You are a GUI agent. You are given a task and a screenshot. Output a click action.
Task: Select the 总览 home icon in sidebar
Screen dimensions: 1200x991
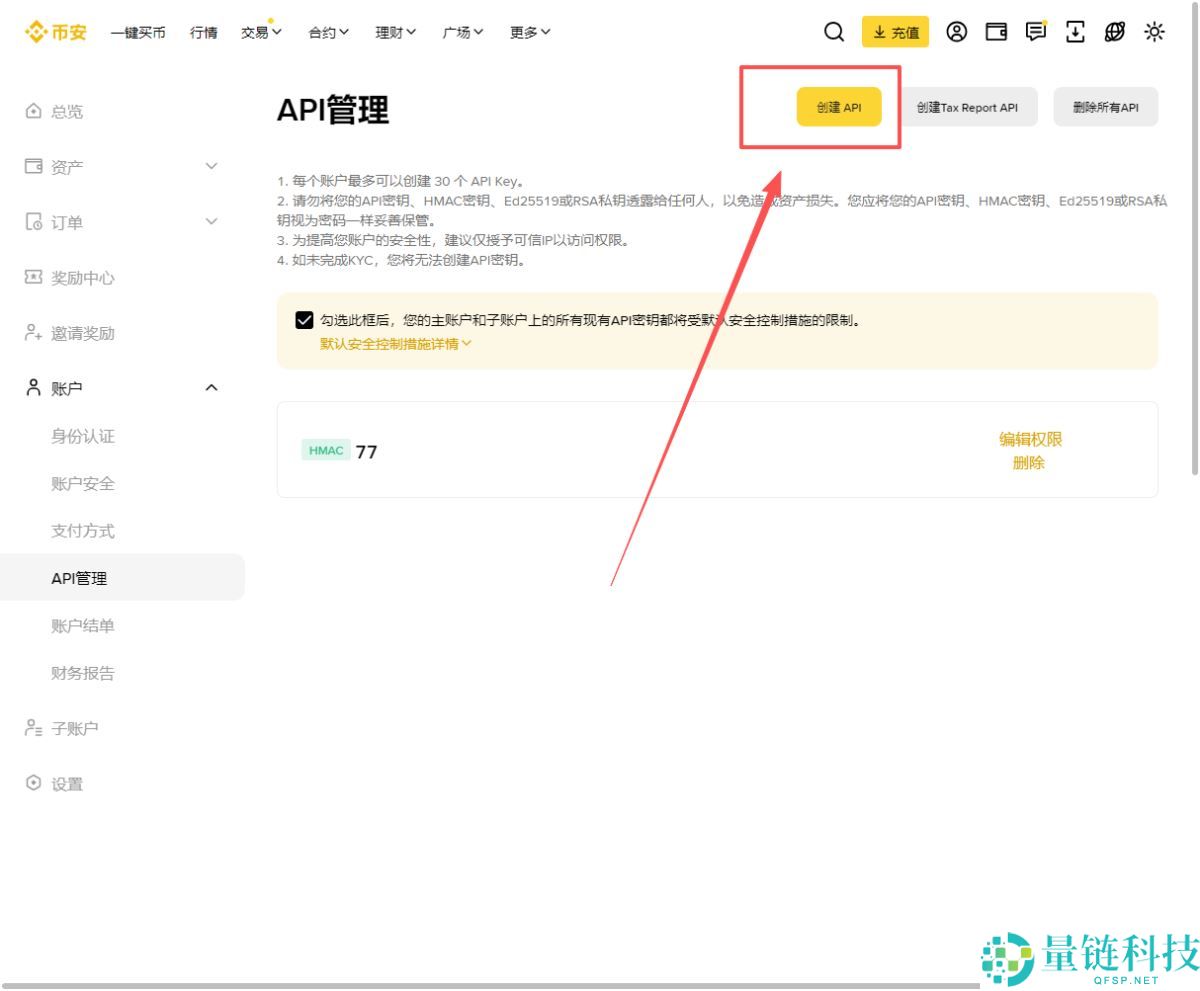coord(34,111)
